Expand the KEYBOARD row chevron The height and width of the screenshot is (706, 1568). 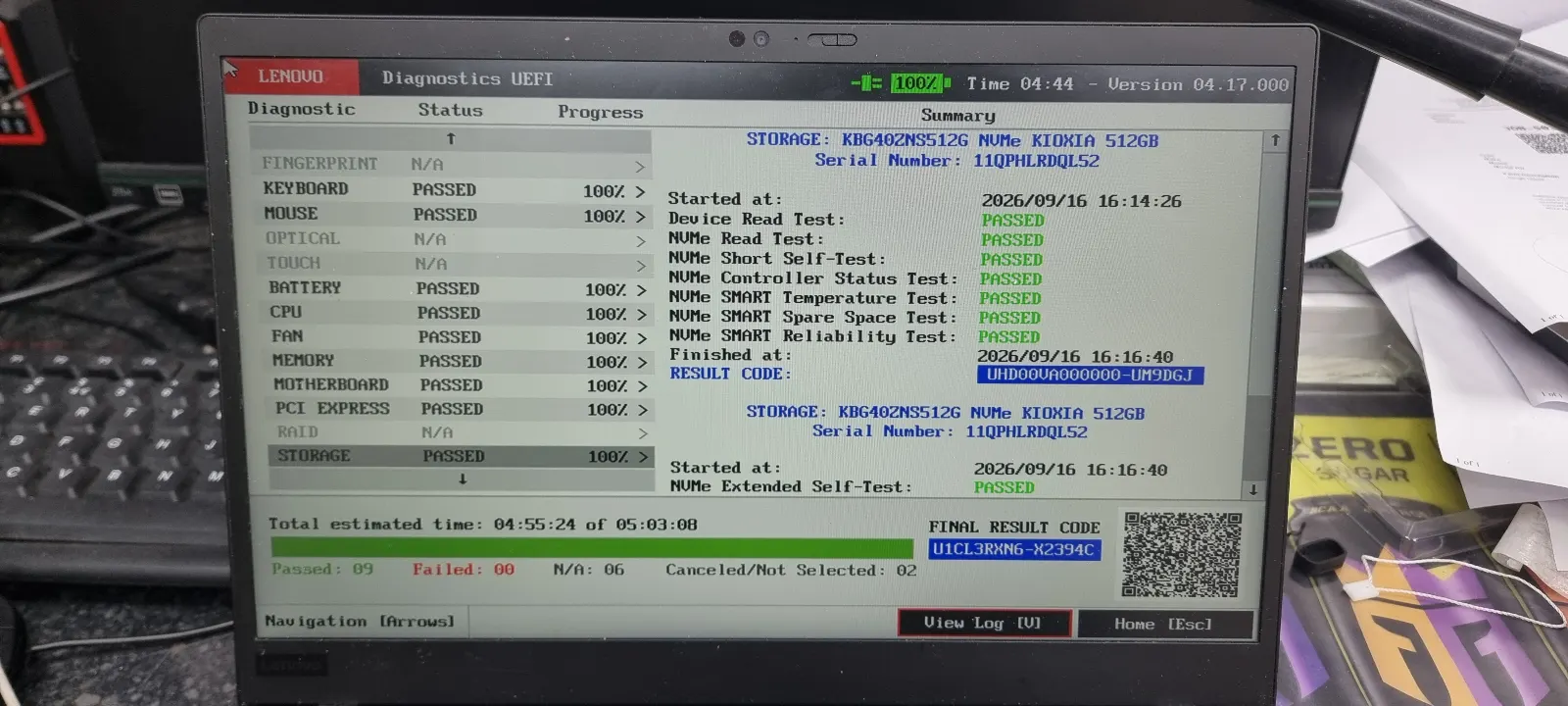pyautogui.click(x=640, y=191)
